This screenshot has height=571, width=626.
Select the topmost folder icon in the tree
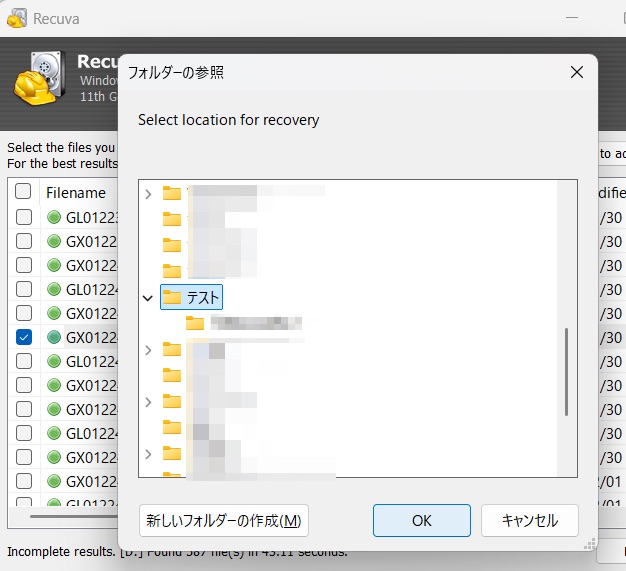[172, 193]
